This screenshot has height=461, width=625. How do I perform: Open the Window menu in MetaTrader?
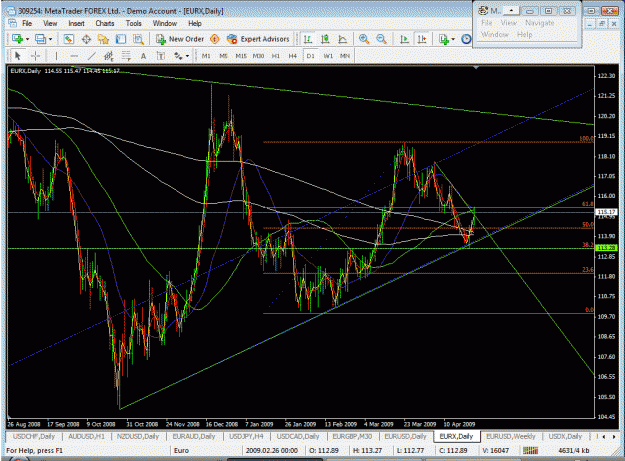[x=165, y=24]
